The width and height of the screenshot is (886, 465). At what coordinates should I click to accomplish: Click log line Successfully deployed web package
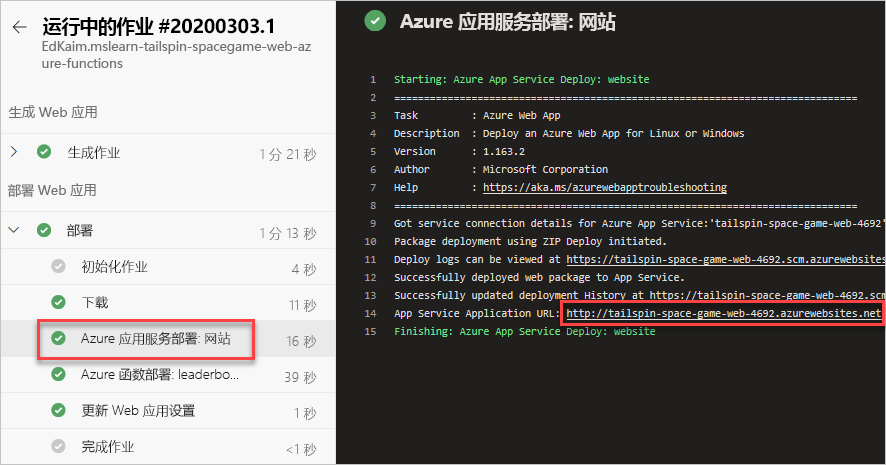tap(539, 277)
